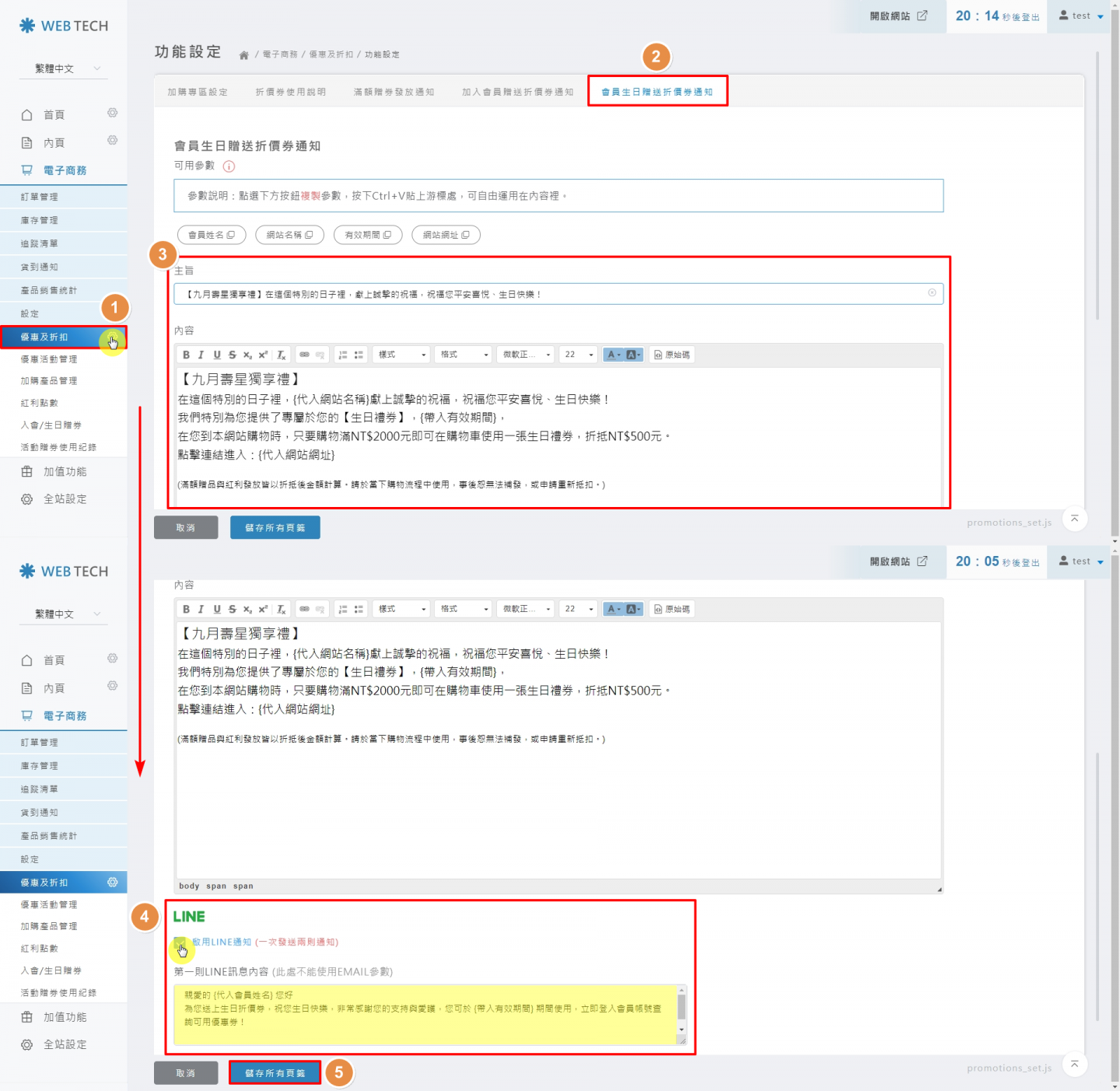Switch to the 折價券使用說明 tab

point(291,92)
